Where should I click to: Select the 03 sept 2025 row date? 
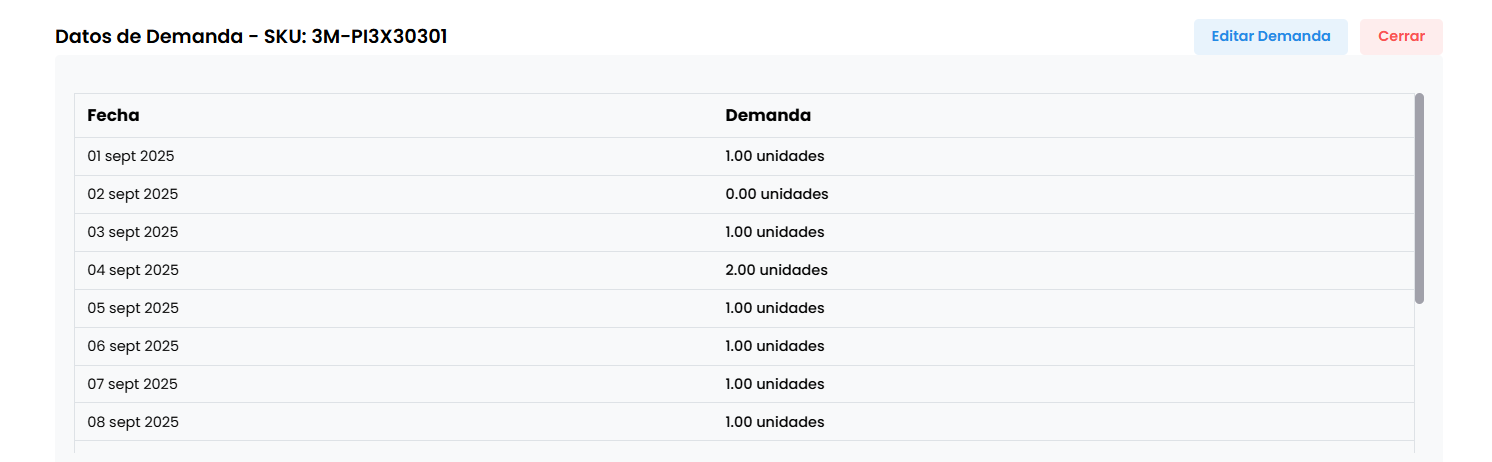tap(133, 233)
